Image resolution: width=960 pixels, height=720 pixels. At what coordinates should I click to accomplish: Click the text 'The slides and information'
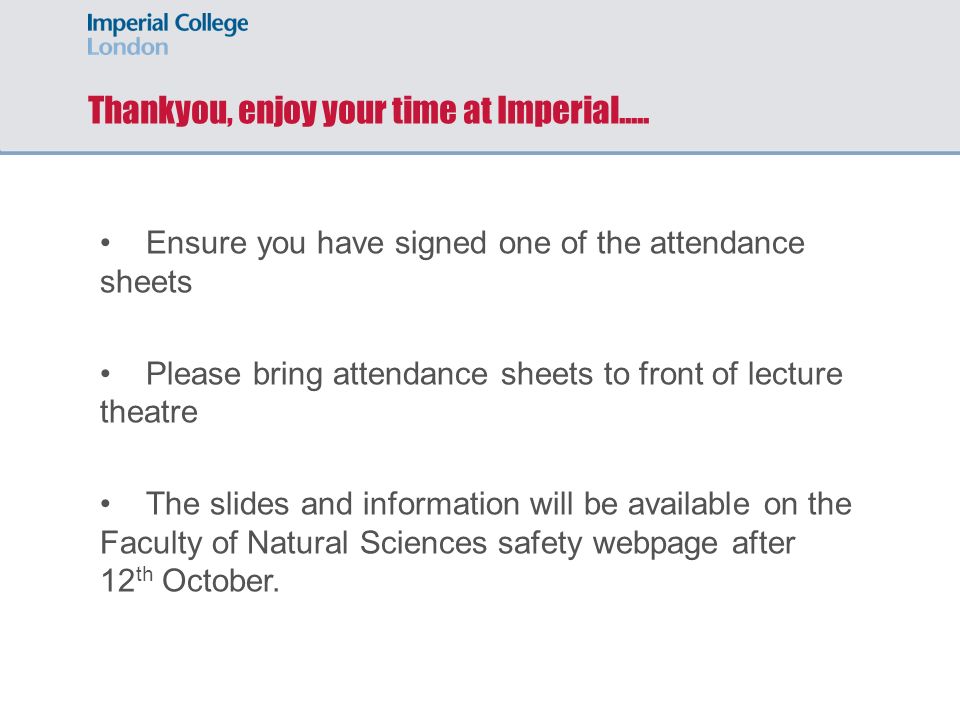(x=332, y=504)
